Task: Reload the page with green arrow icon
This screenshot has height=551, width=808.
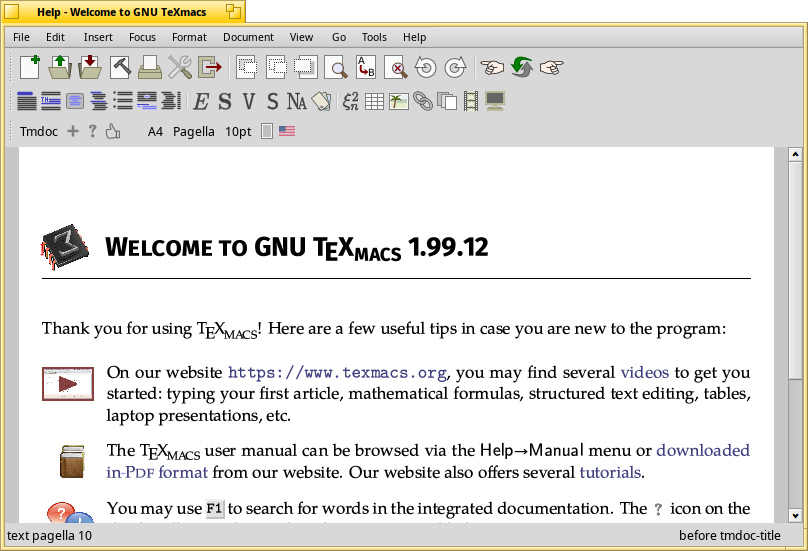Action: click(522, 67)
